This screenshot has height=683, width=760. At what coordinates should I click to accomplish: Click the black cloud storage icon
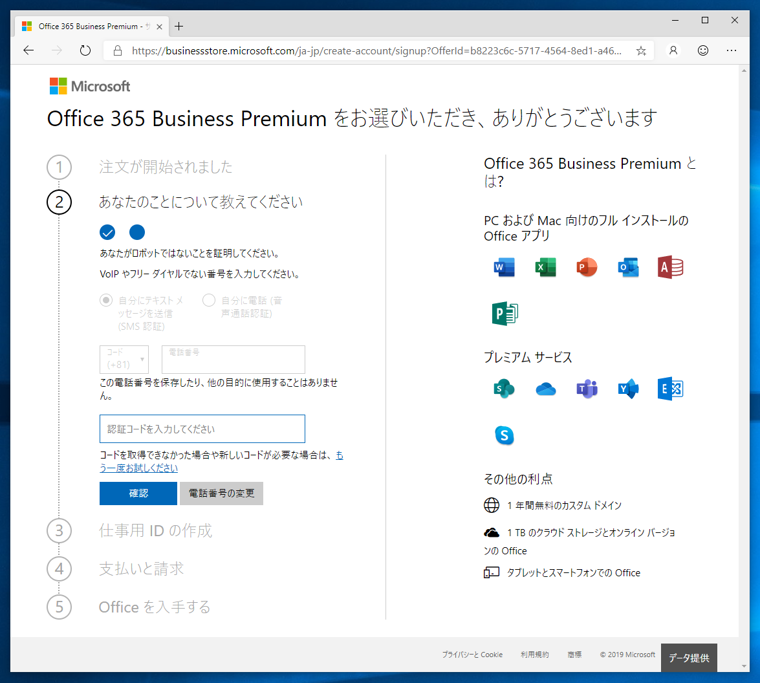pyautogui.click(x=491, y=533)
